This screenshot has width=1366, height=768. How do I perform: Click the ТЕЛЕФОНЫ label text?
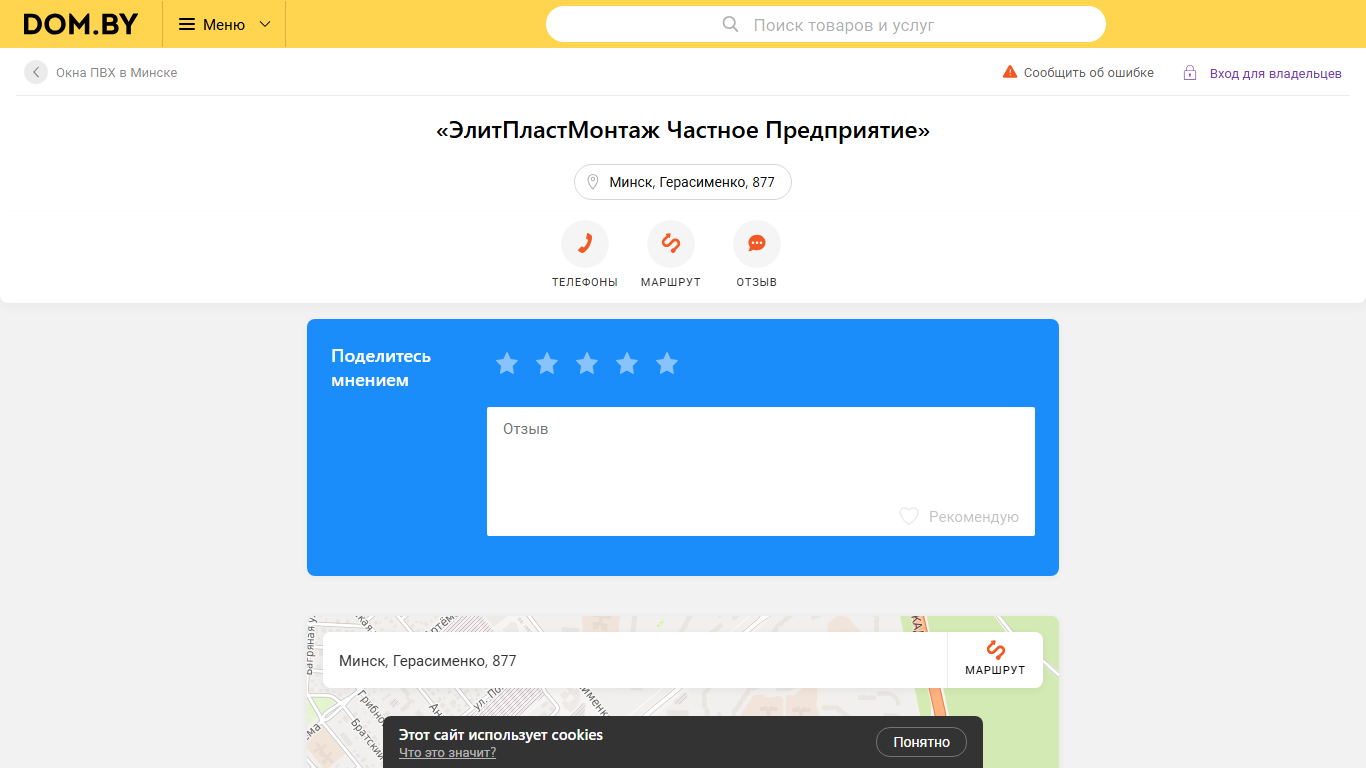585,282
